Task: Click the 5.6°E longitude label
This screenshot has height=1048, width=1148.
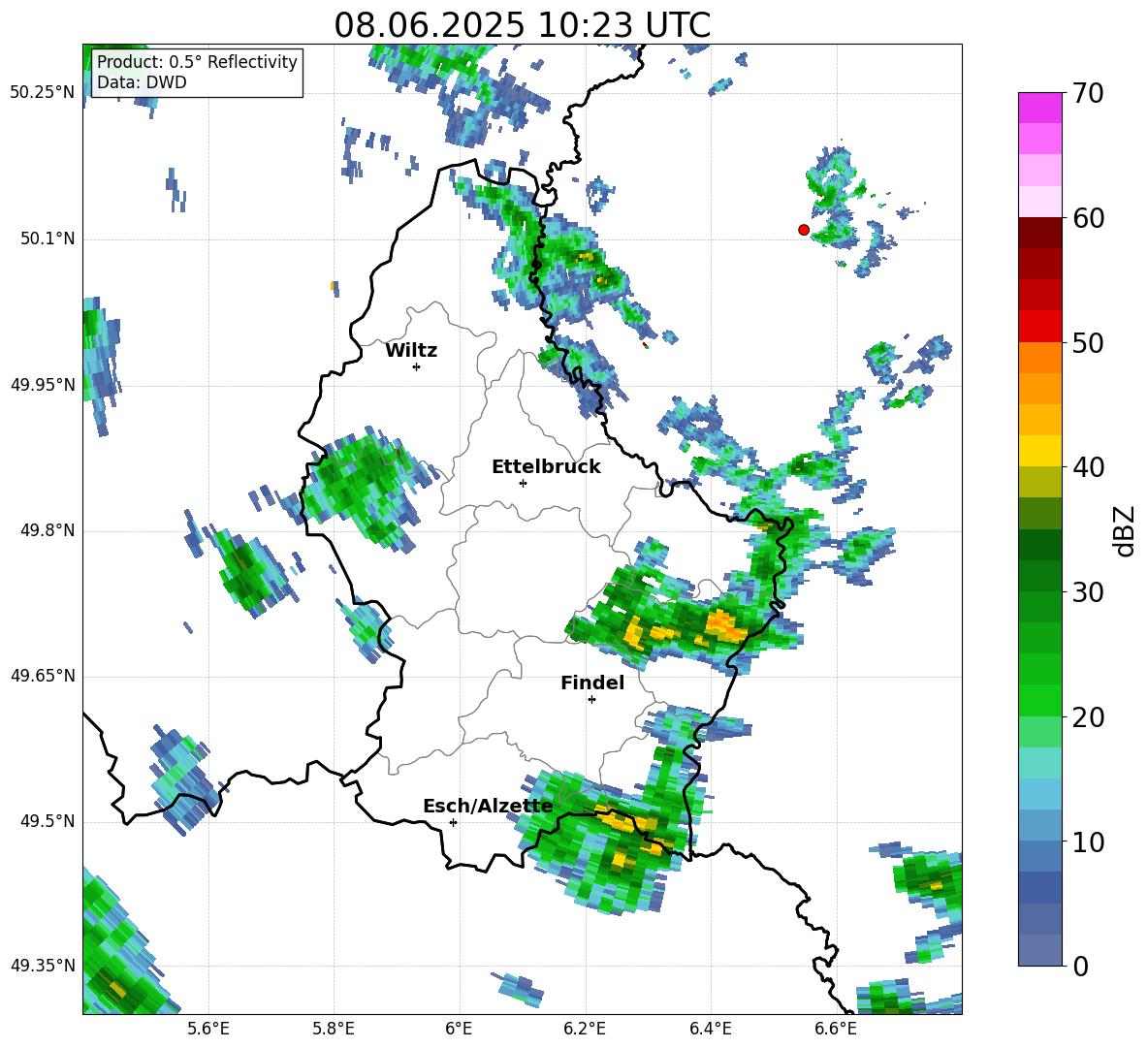Action: (208, 1029)
